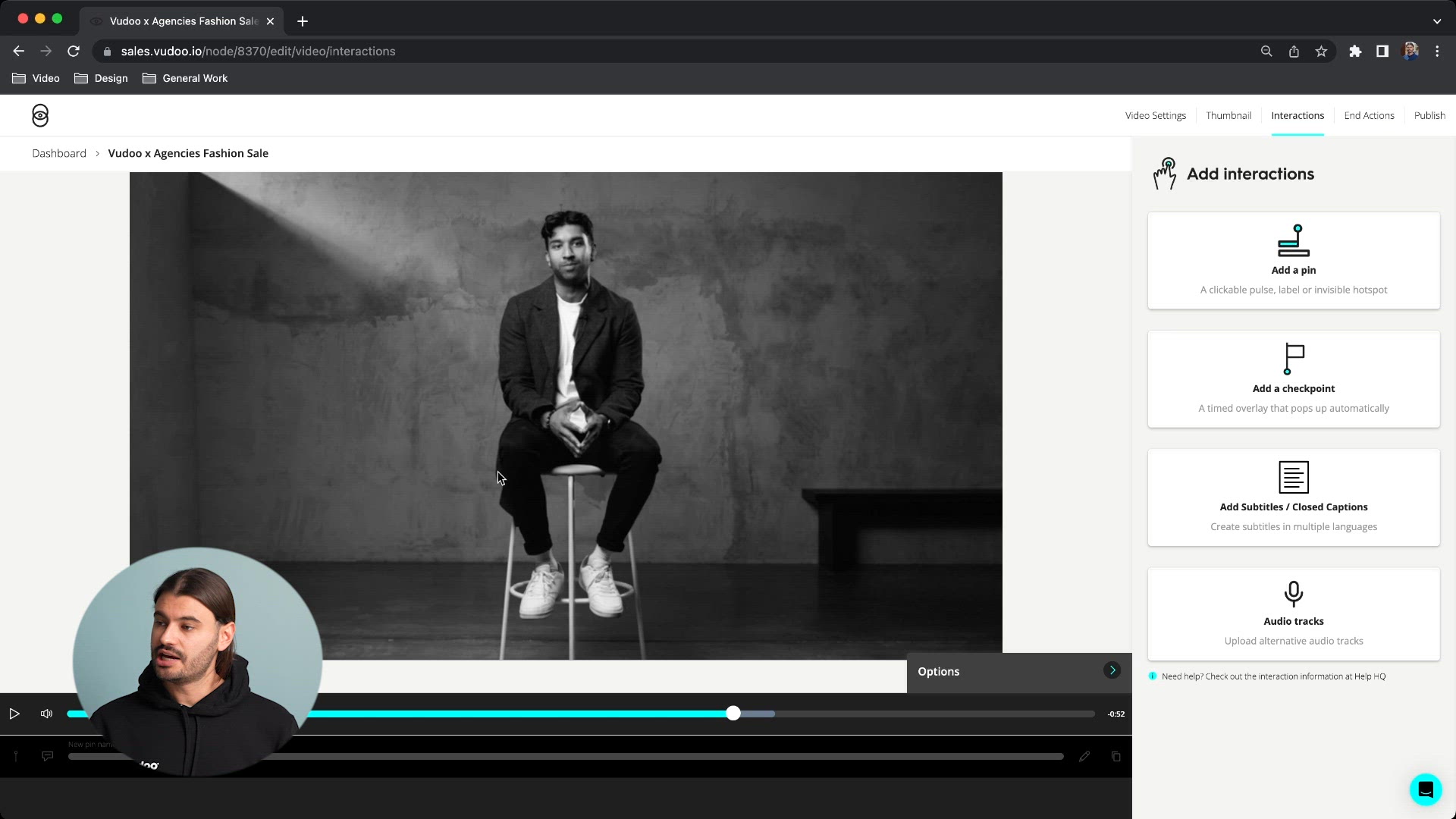This screenshot has width=1456, height=819.
Task: Click the comment bubble icon in timeline
Action: (48, 756)
